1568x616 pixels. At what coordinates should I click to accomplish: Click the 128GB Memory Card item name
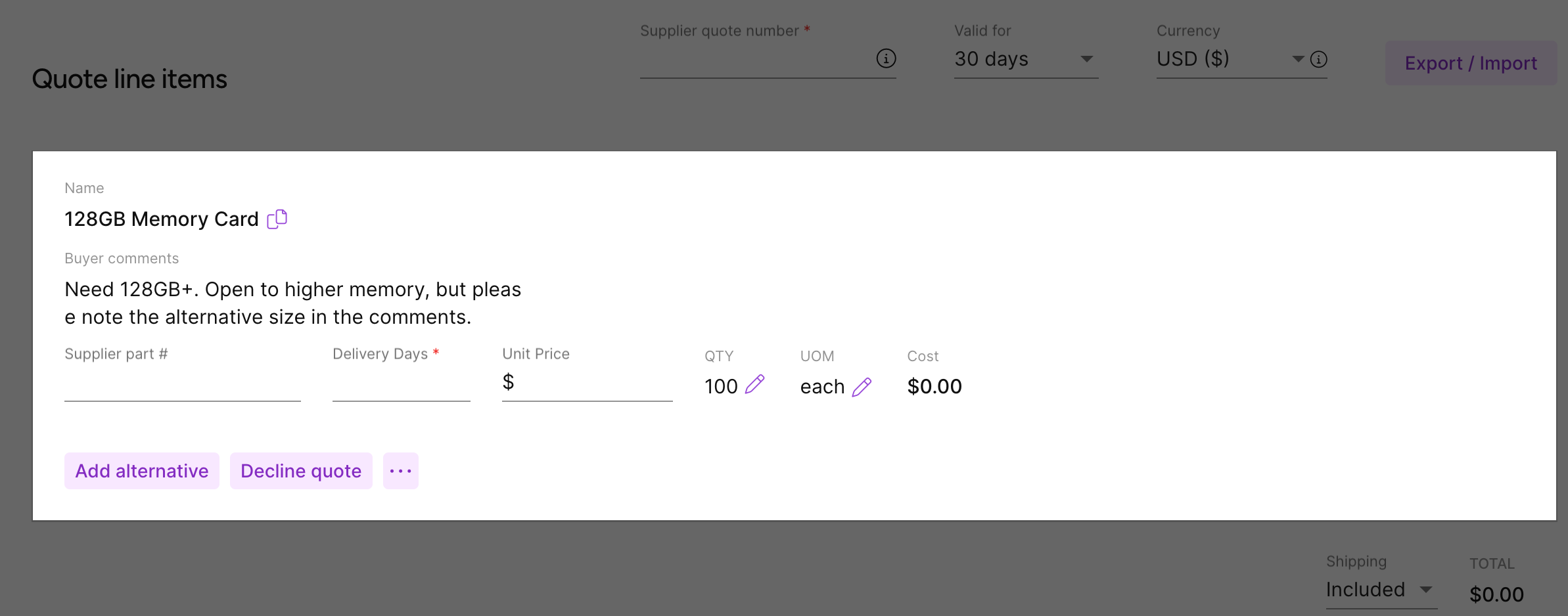click(x=162, y=219)
